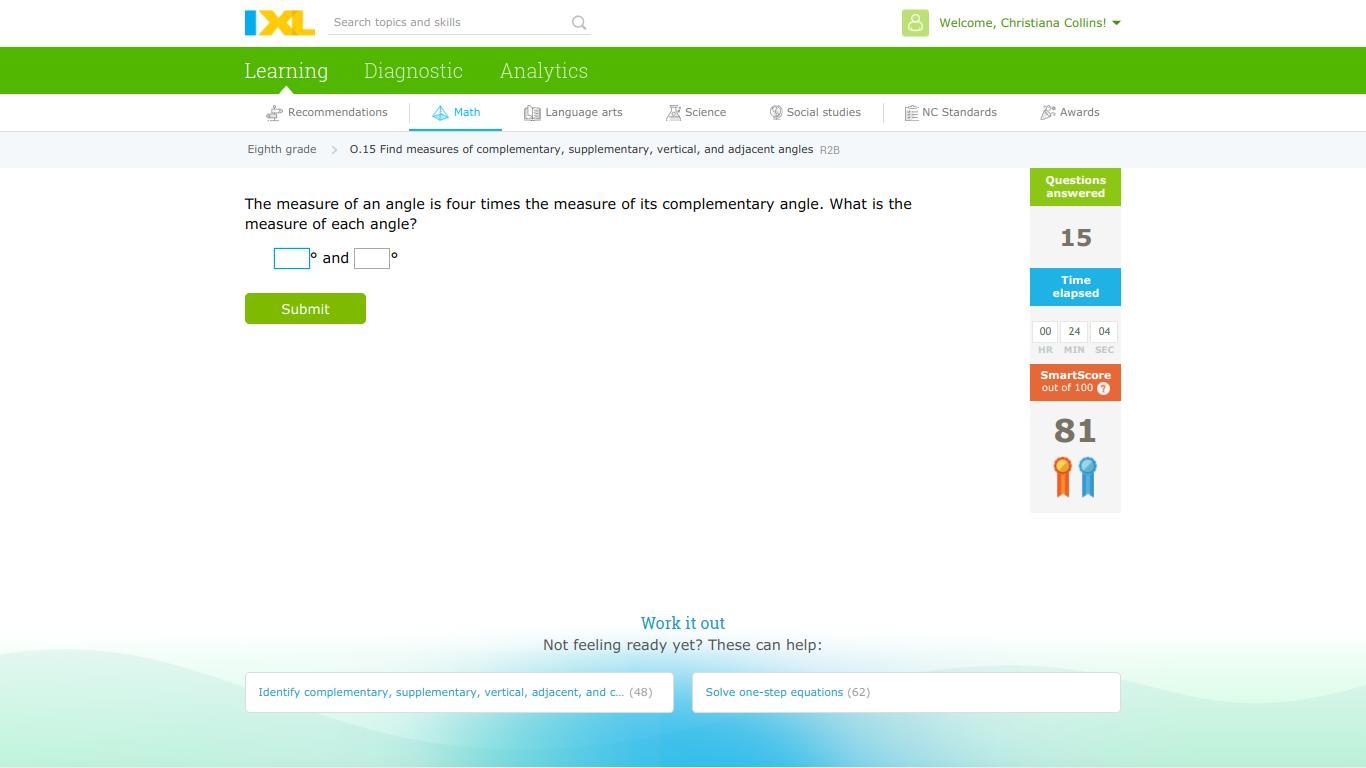Click the blue award ribbon
The width and height of the screenshot is (1366, 768).
pos(1088,477)
